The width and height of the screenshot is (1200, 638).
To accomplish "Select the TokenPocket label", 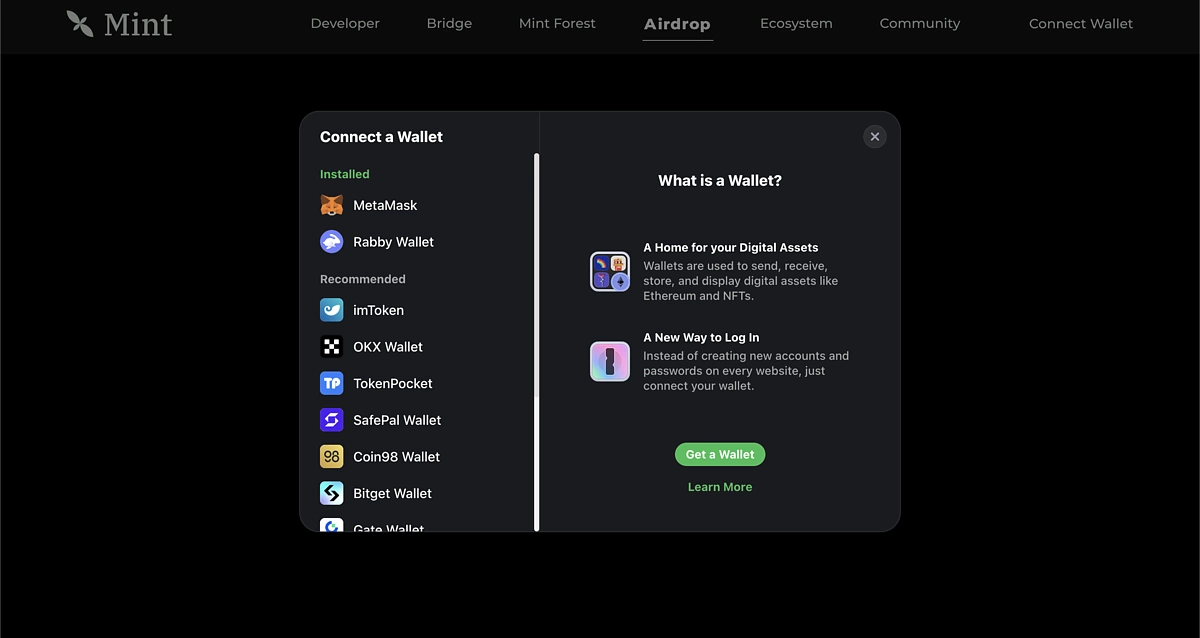I will (393, 383).
